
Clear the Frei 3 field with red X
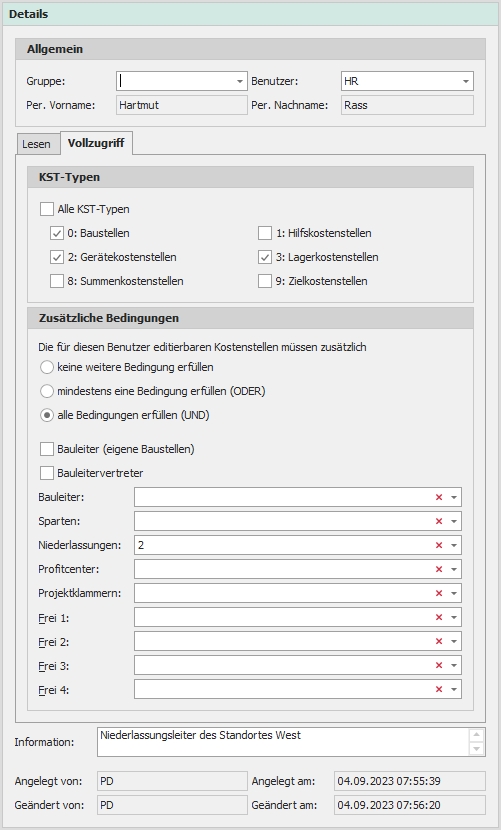(x=439, y=665)
